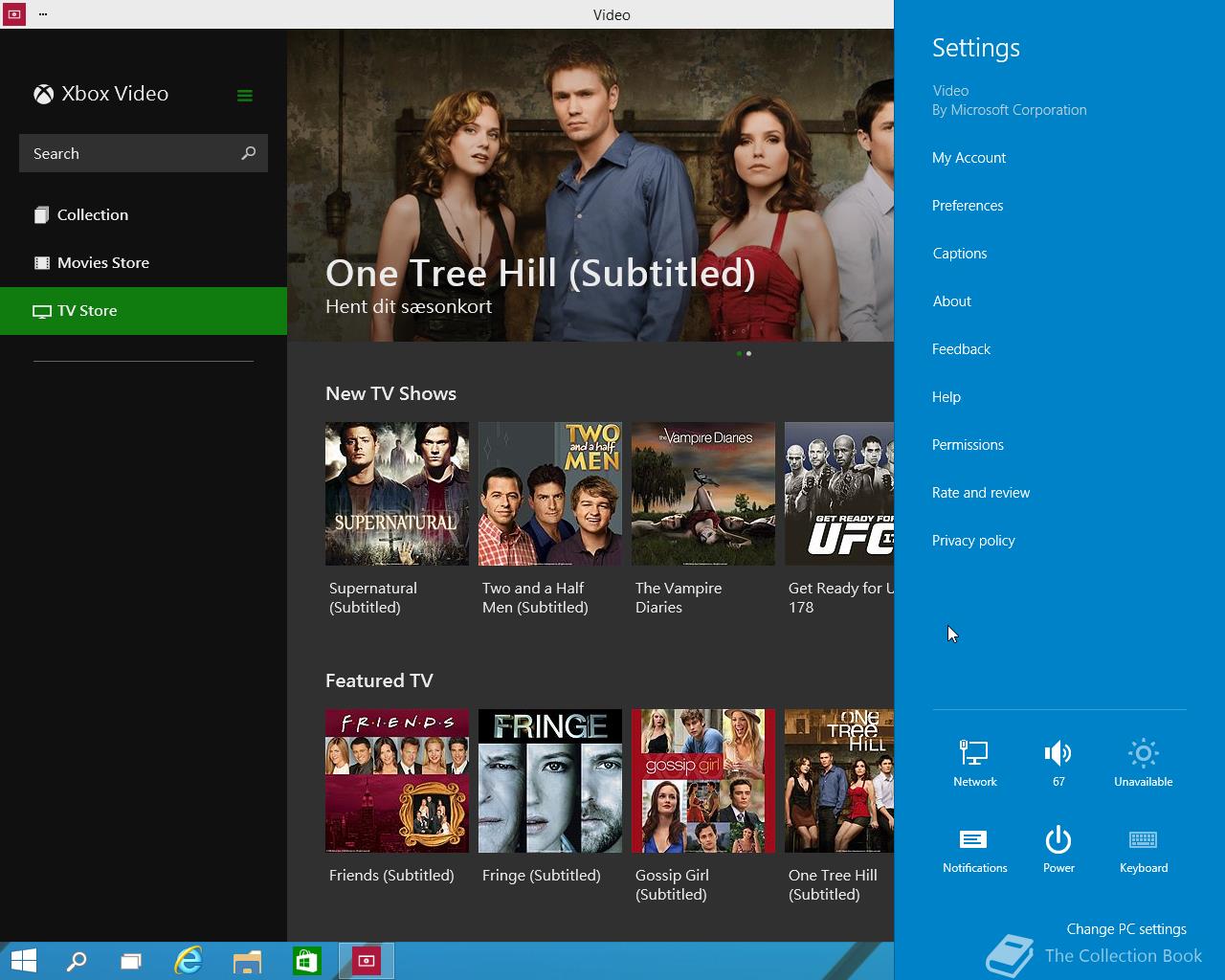The width and height of the screenshot is (1225, 980).
Task: Click 'Two and a Half Men (Subtitled)' title
Action: [x=535, y=598]
